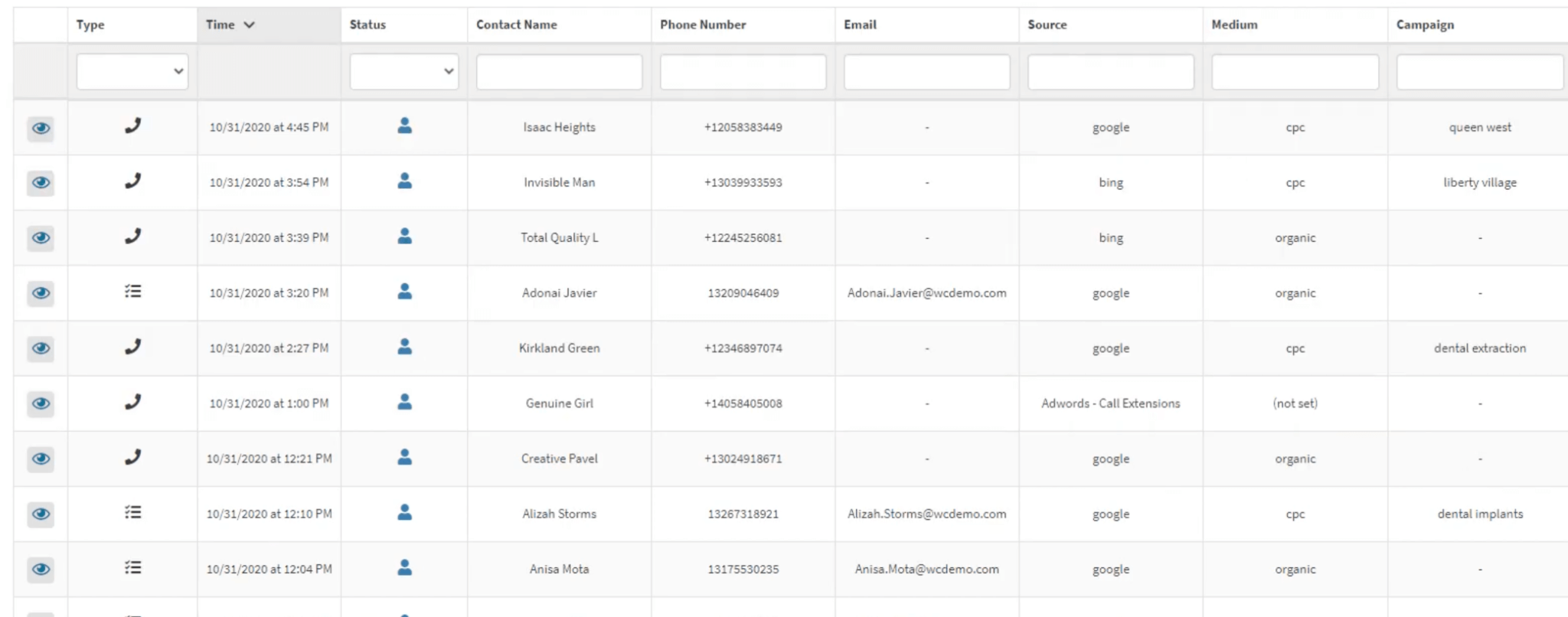Click eye icon for Genuine Girl row

[x=41, y=403]
